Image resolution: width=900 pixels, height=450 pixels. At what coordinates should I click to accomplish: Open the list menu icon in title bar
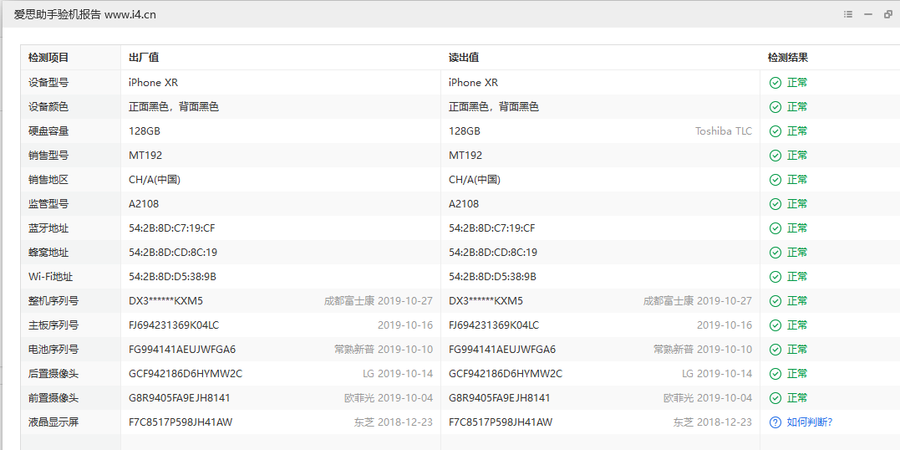click(848, 14)
